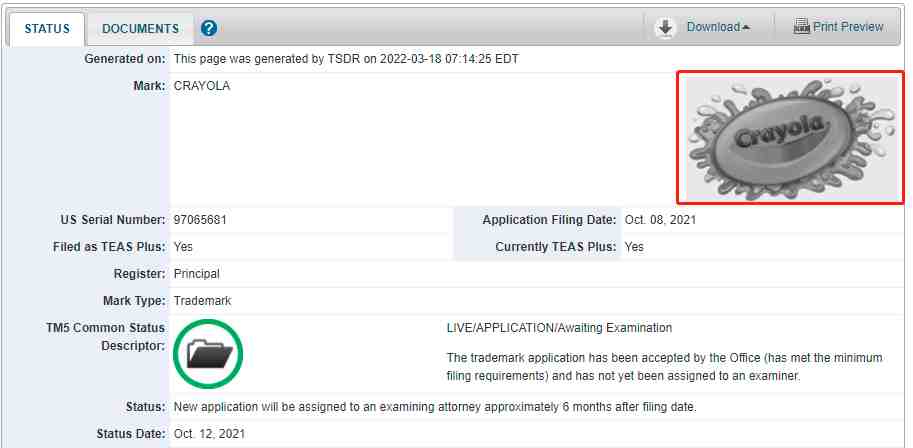The height and width of the screenshot is (448, 913).
Task: Click the US Serial Number label
Action: click(x=113, y=220)
